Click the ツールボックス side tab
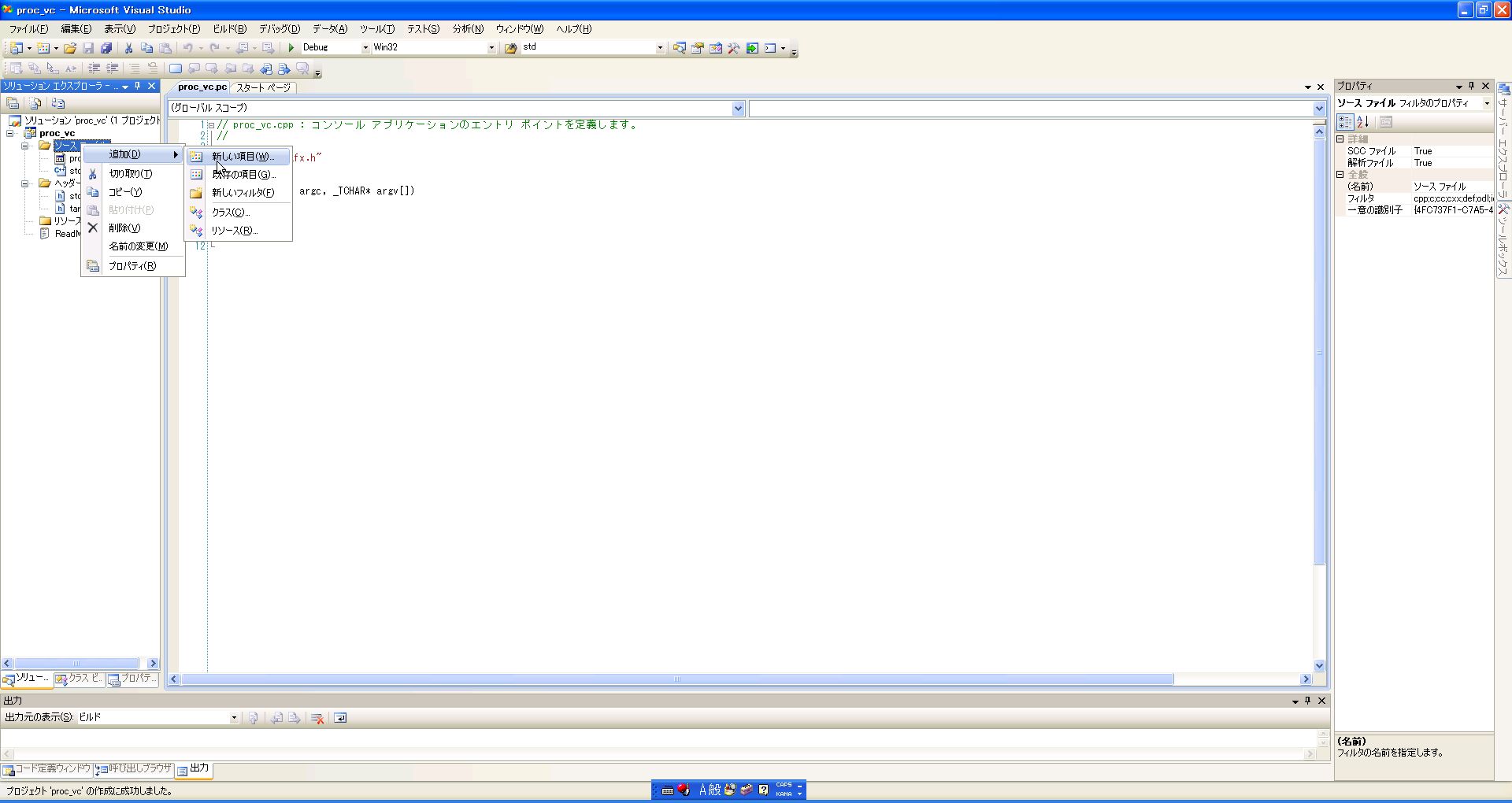This screenshot has height=803, width=1512. [x=1503, y=240]
